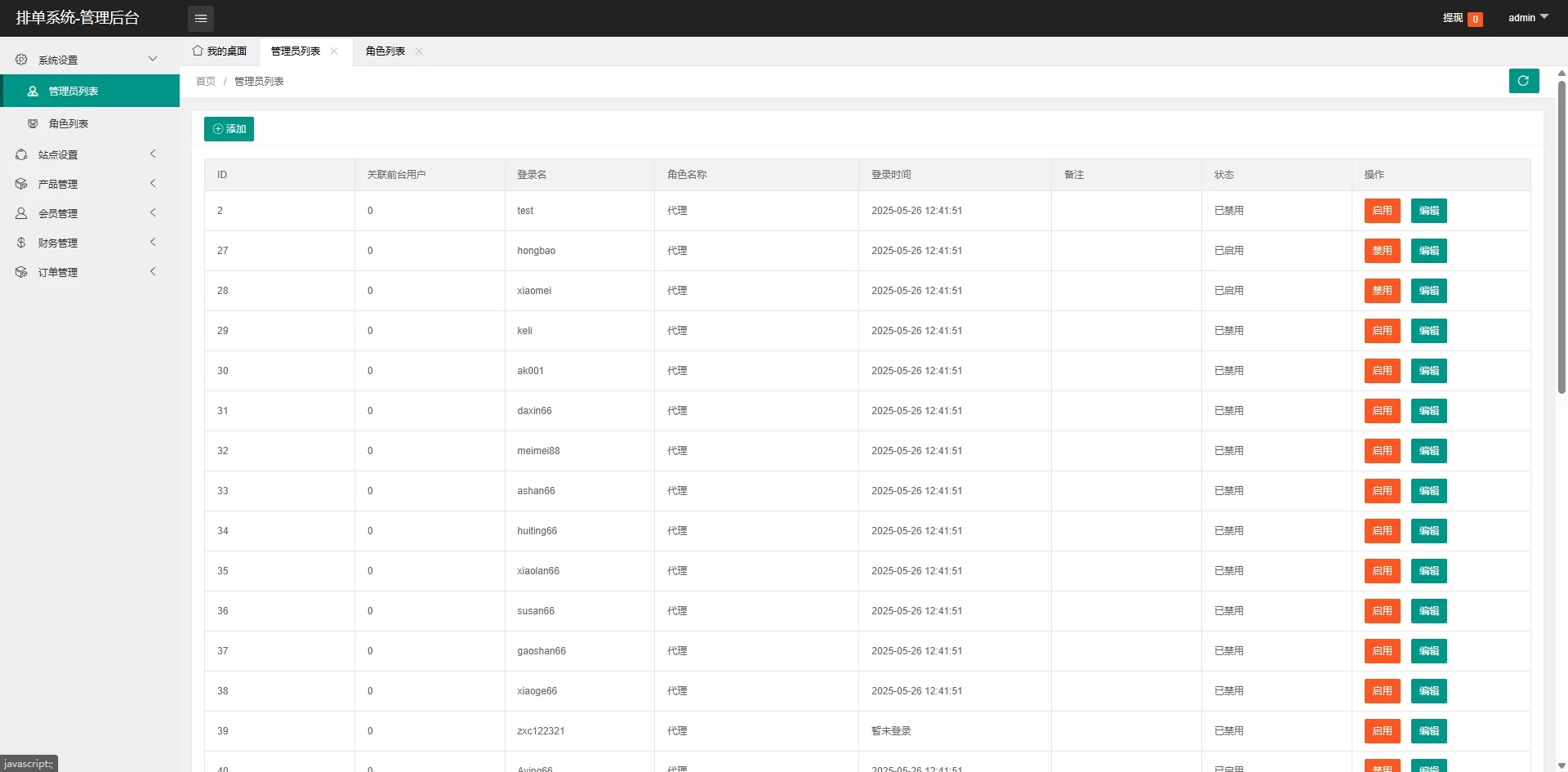Switch to the 角色列表 tab
Viewport: 1568px width, 772px height.
385,51
